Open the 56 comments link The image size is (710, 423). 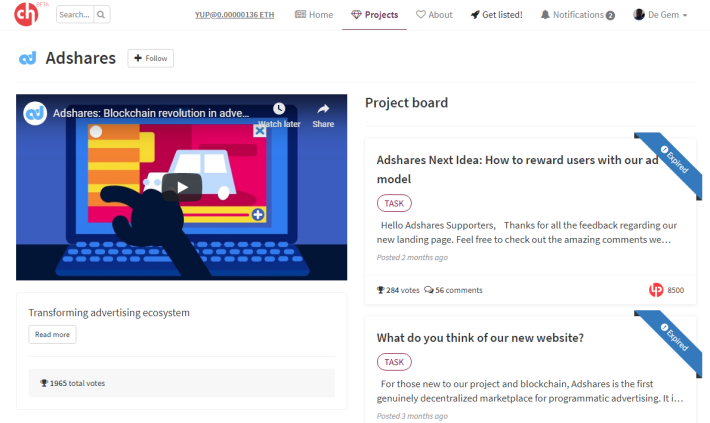pyautogui.click(x=453, y=290)
